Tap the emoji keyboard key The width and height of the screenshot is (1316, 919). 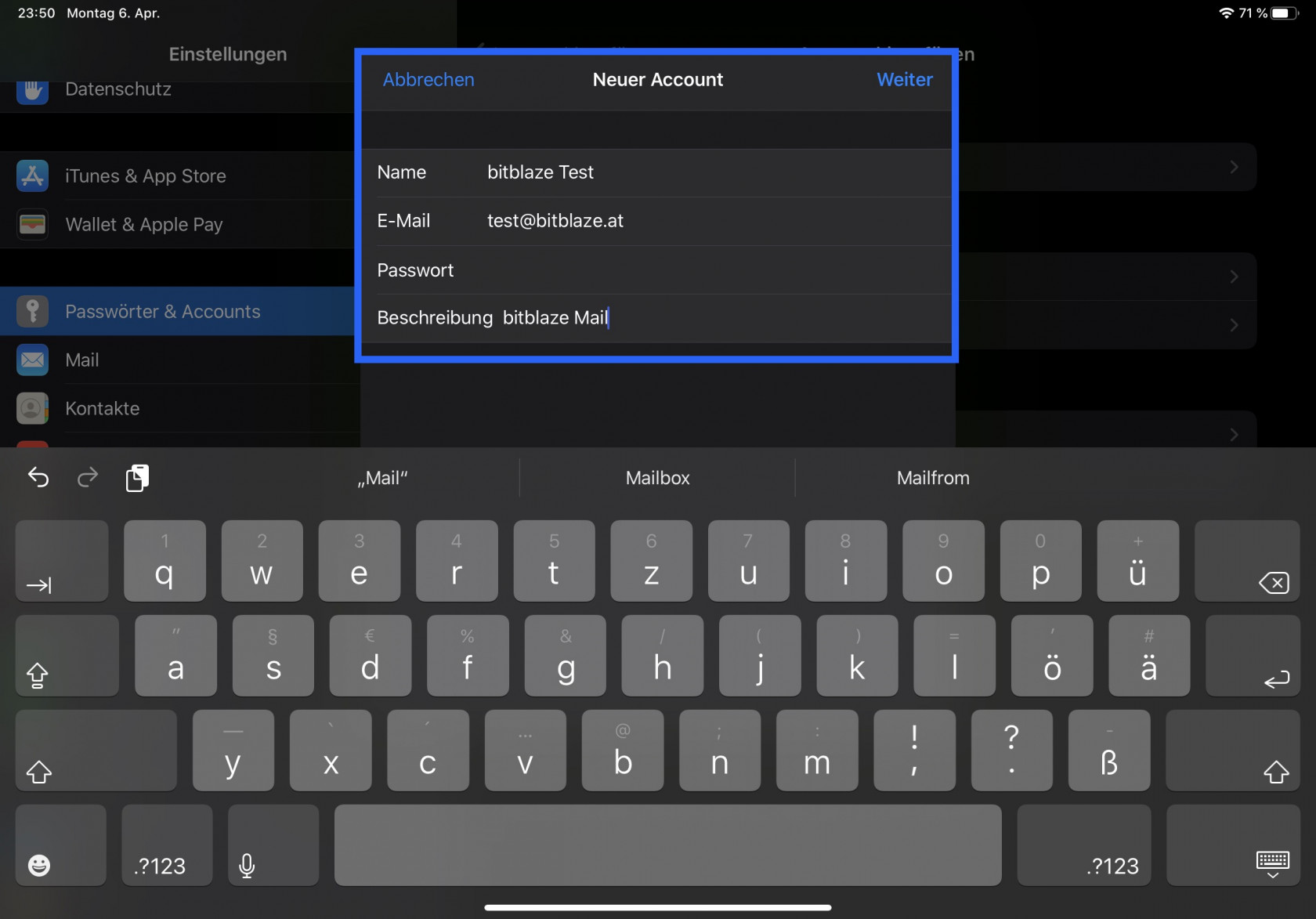[x=61, y=845]
